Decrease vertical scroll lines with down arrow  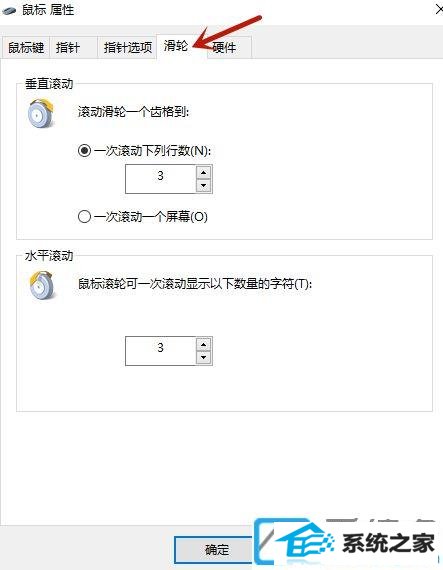[204, 186]
